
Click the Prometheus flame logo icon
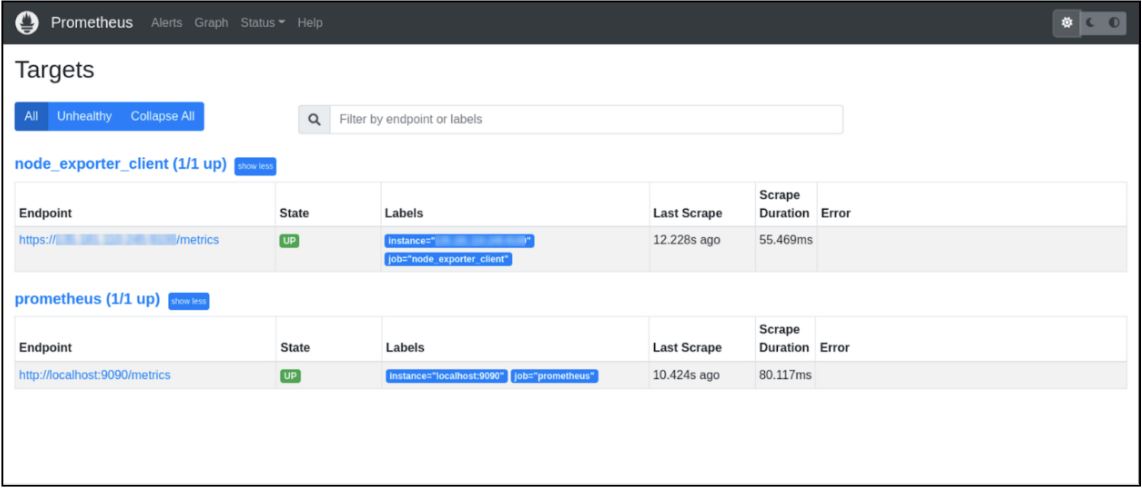point(26,23)
